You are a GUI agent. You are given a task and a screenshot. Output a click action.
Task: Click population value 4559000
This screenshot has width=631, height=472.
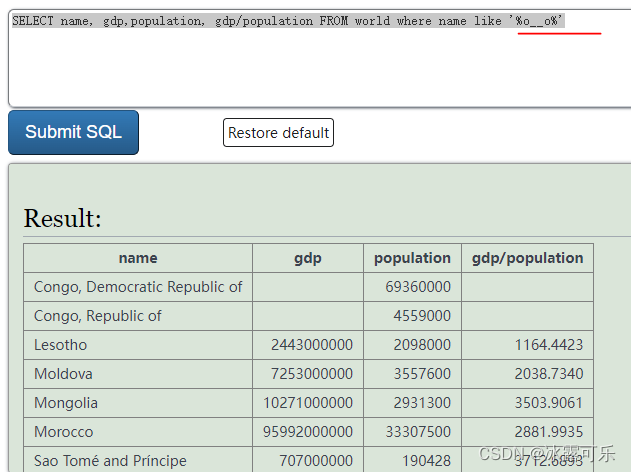click(422, 316)
